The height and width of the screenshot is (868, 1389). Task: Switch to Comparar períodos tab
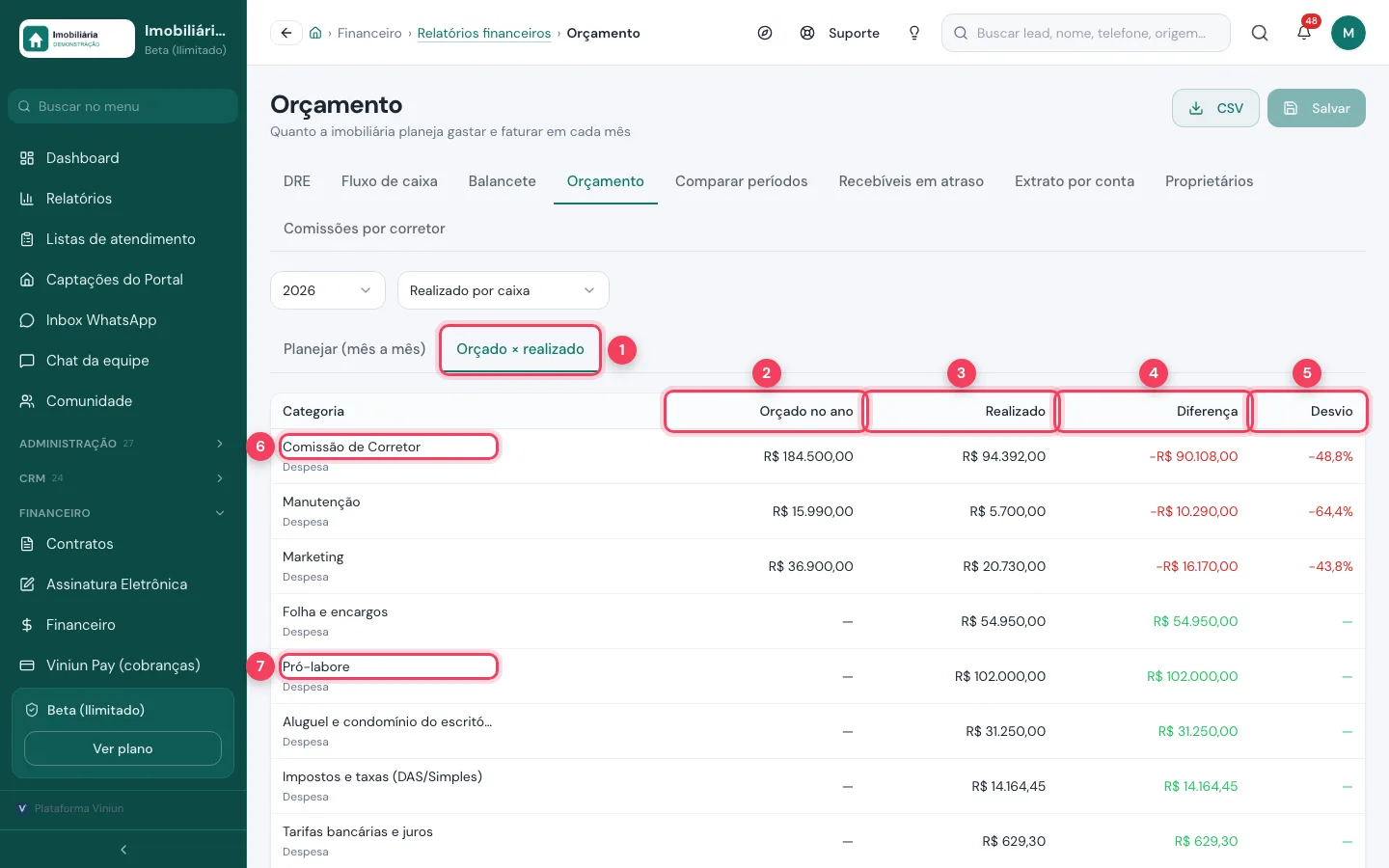click(742, 181)
